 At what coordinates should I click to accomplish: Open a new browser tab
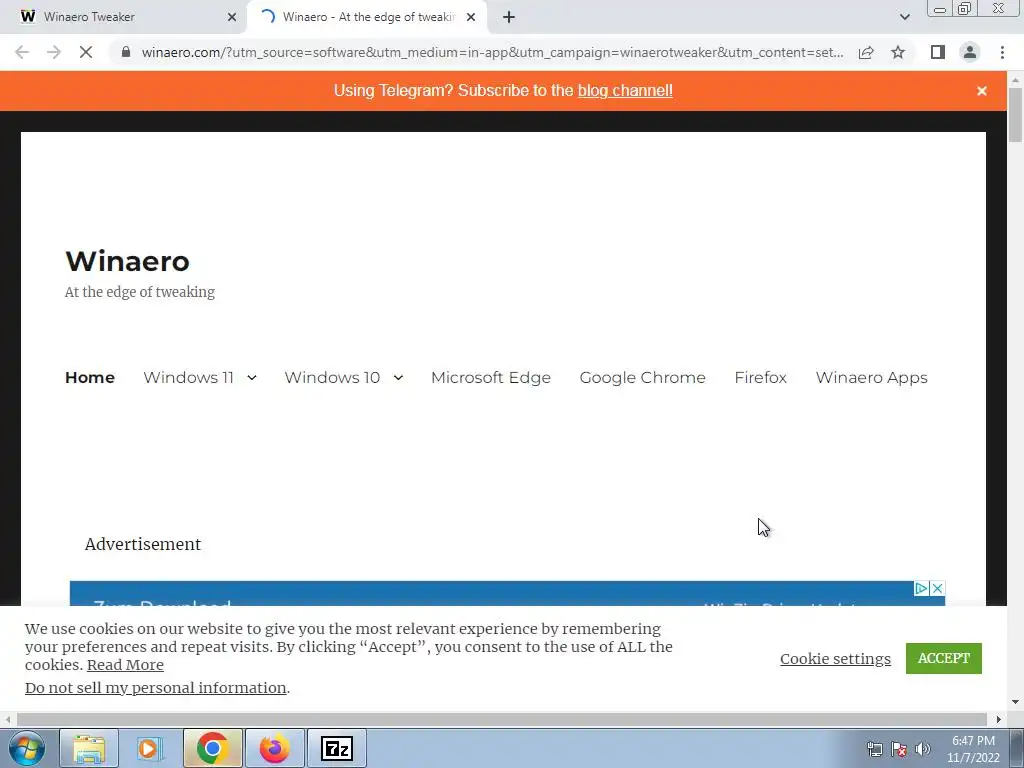click(x=509, y=17)
